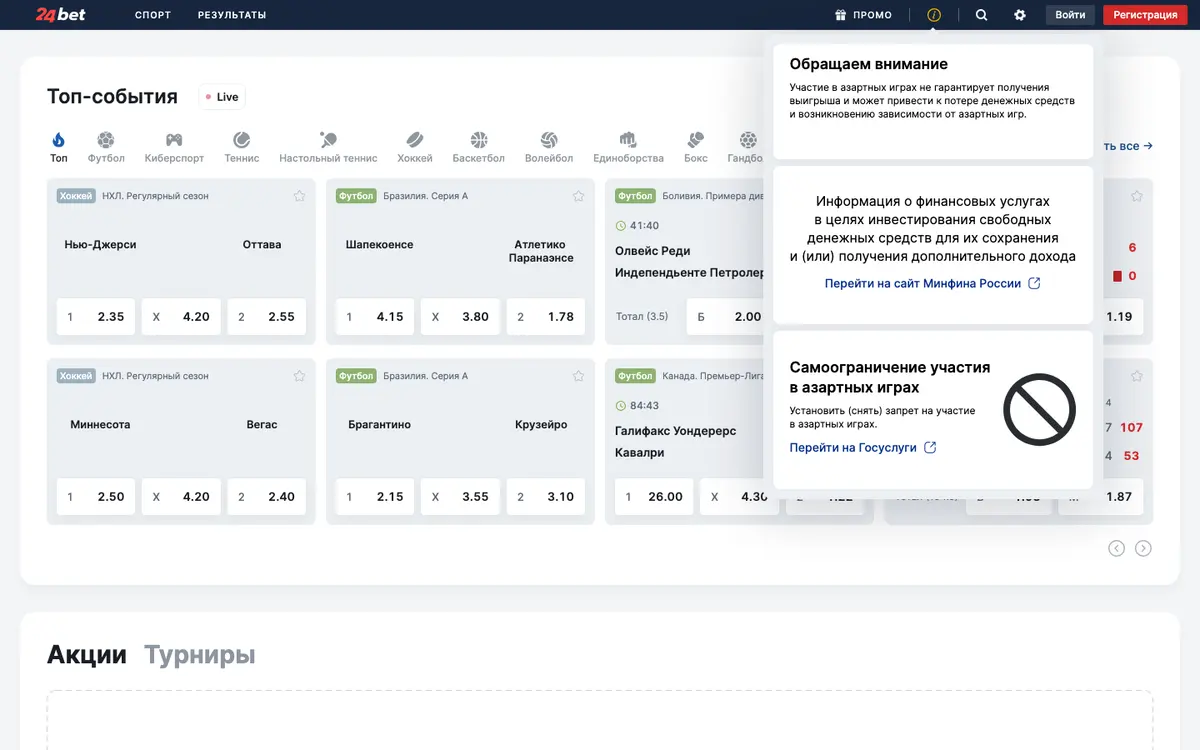Select the Топ flame category
Viewport: 1200px width, 750px height.
coord(59,147)
